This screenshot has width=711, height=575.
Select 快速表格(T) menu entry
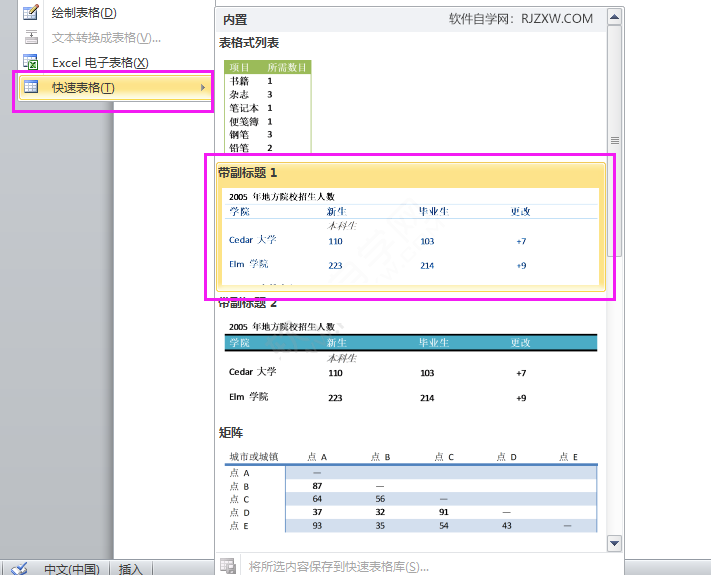[x=114, y=87]
